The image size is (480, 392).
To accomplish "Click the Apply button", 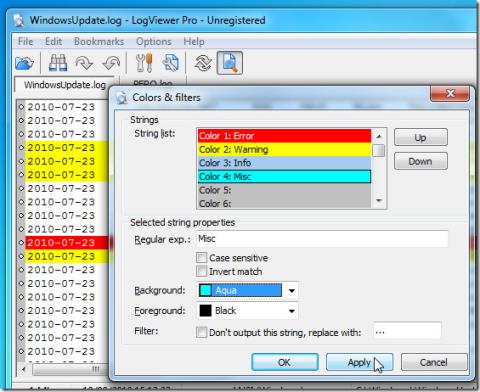I will [359, 362].
